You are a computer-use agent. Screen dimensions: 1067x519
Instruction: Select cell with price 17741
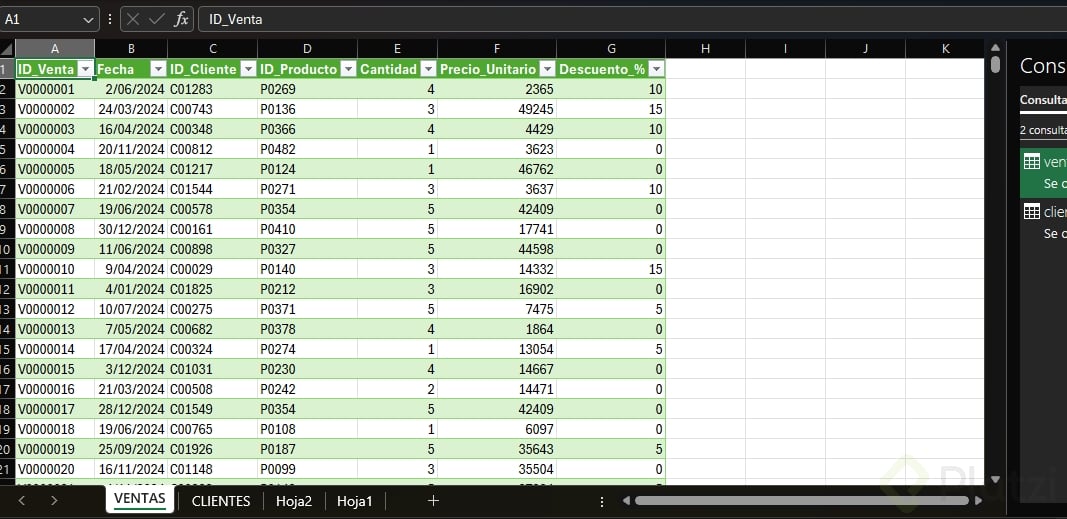coord(497,229)
